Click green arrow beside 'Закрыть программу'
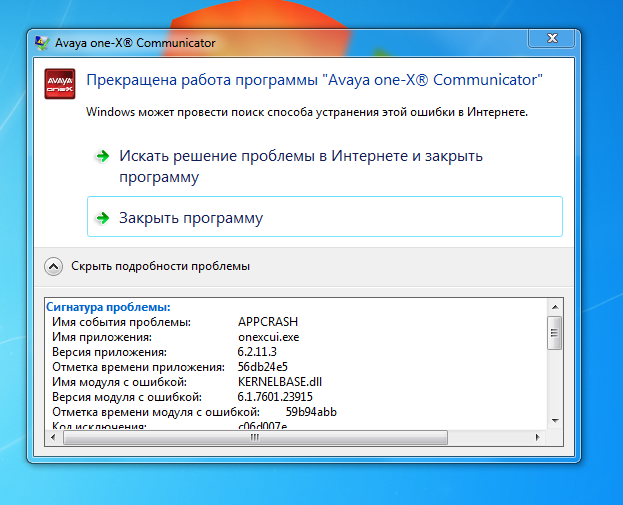Screen dimensions: 623x505 click(103, 218)
